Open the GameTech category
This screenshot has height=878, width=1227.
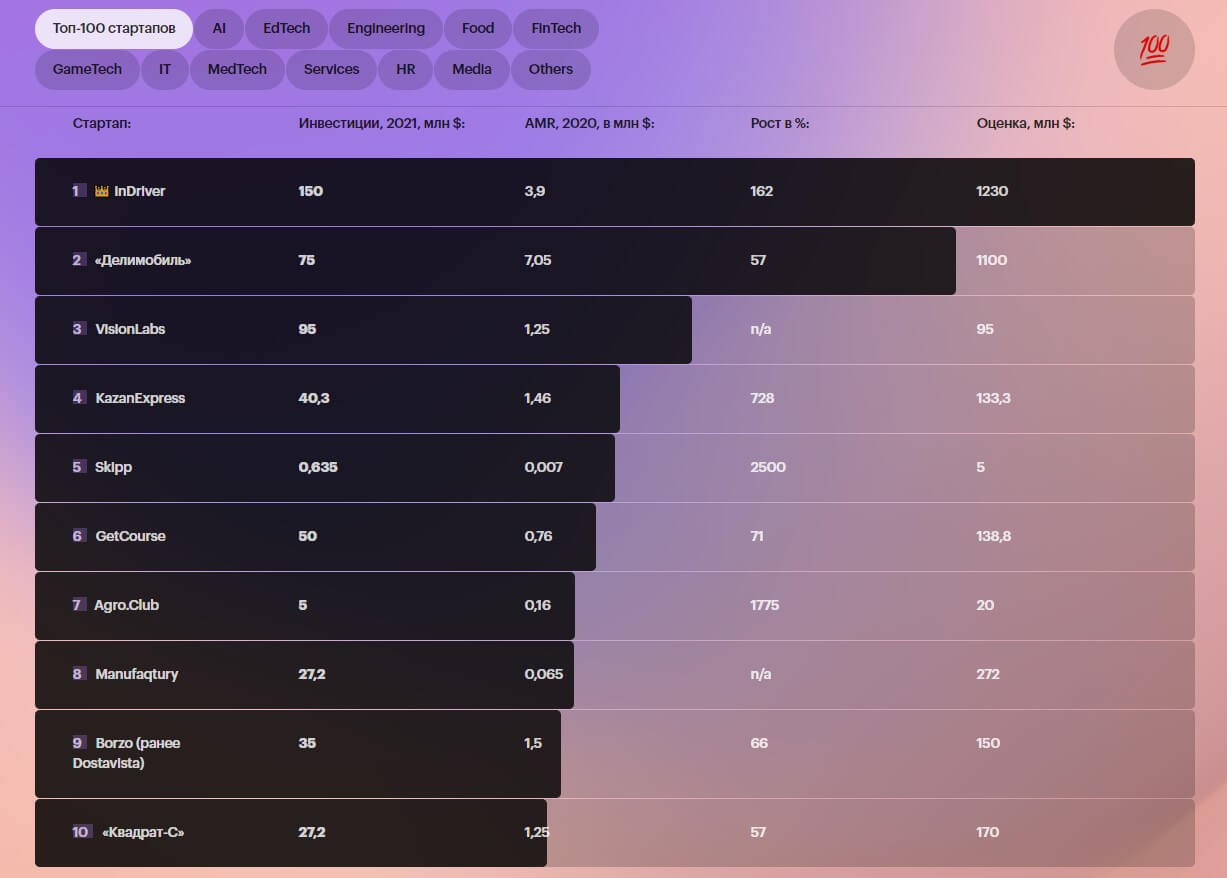pyautogui.click(x=87, y=70)
